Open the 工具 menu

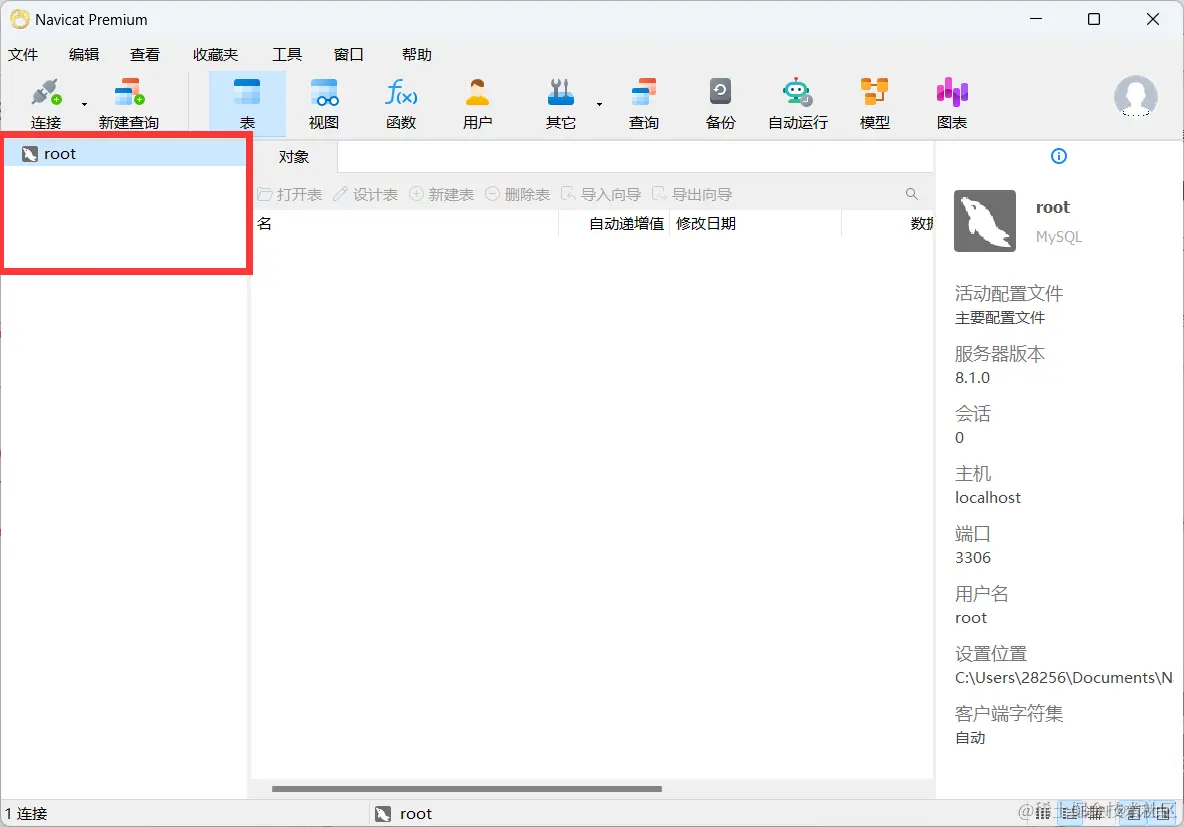click(x=287, y=54)
